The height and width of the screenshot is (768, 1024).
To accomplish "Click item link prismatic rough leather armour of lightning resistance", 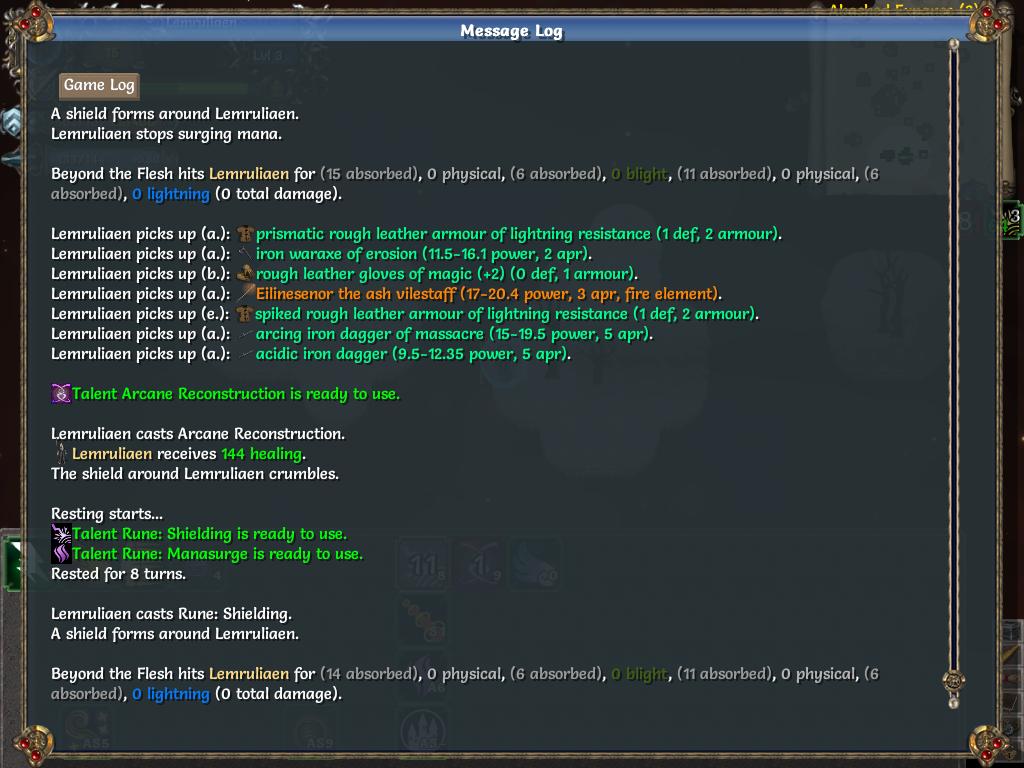I will [519, 234].
